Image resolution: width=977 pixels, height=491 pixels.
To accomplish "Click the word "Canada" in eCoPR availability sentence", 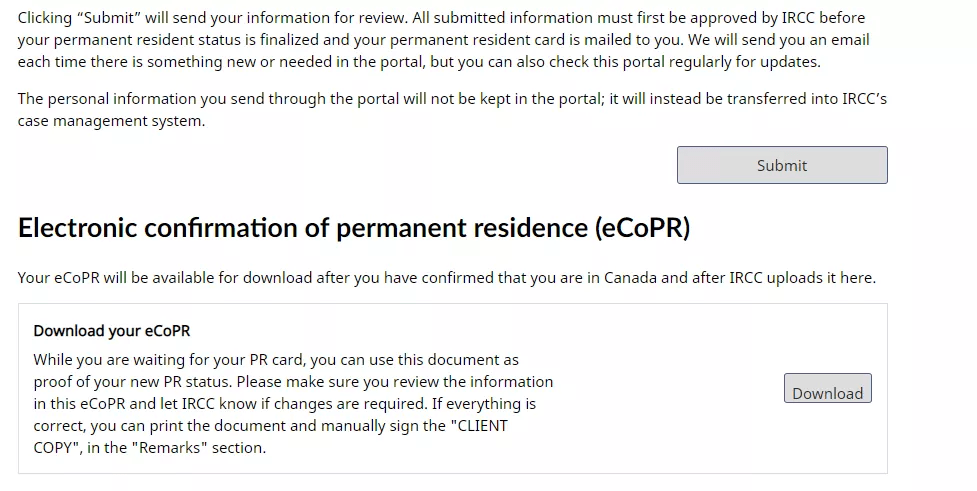I will click(630, 277).
